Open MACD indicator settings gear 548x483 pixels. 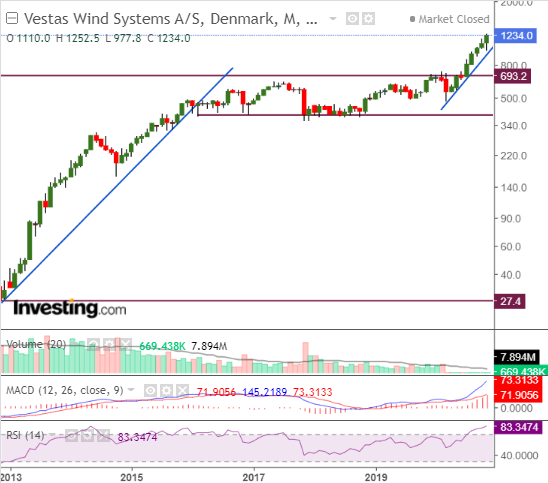pyautogui.click(x=166, y=390)
